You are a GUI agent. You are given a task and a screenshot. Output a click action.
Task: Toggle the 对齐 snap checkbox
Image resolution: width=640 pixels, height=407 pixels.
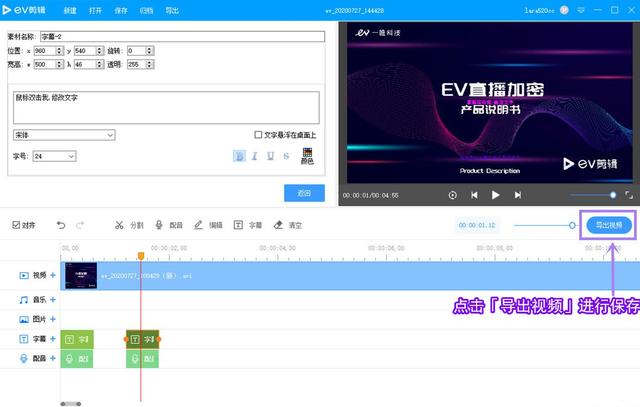point(16,225)
